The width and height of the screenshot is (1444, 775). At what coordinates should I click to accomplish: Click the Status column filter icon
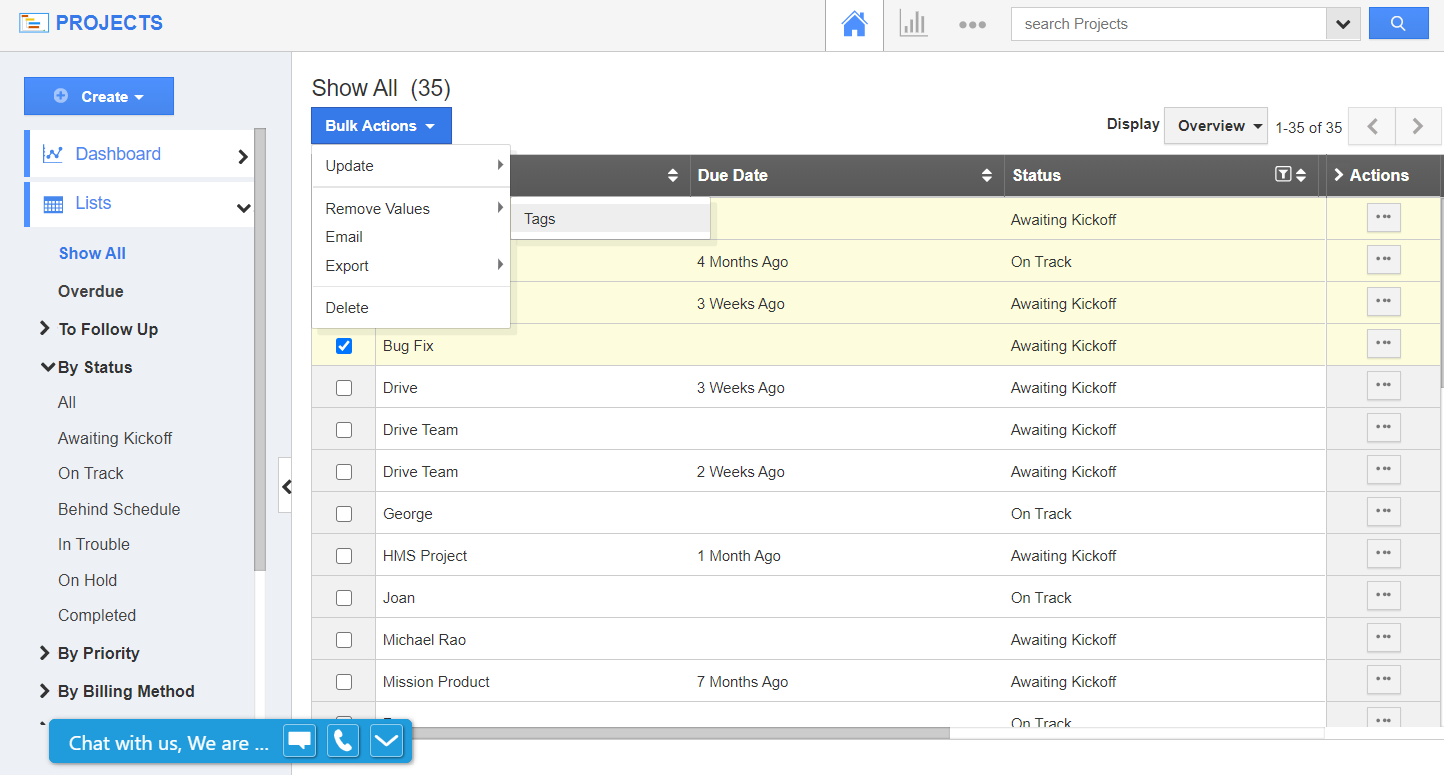[x=1283, y=175]
